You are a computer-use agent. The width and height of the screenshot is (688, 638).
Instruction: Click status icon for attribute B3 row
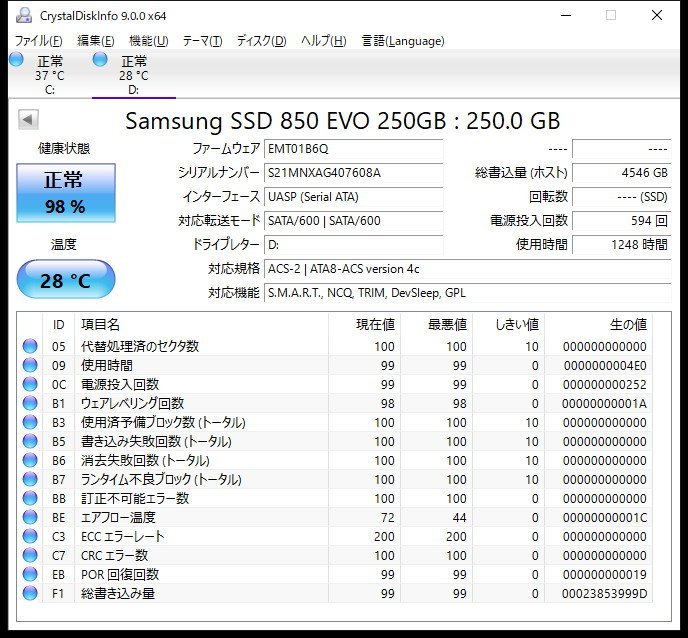[30, 422]
